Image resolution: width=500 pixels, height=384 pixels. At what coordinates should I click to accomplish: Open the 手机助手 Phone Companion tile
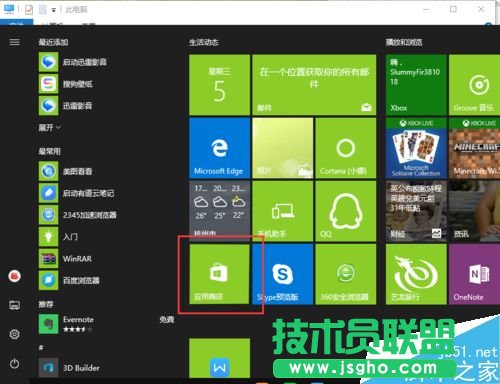click(283, 211)
